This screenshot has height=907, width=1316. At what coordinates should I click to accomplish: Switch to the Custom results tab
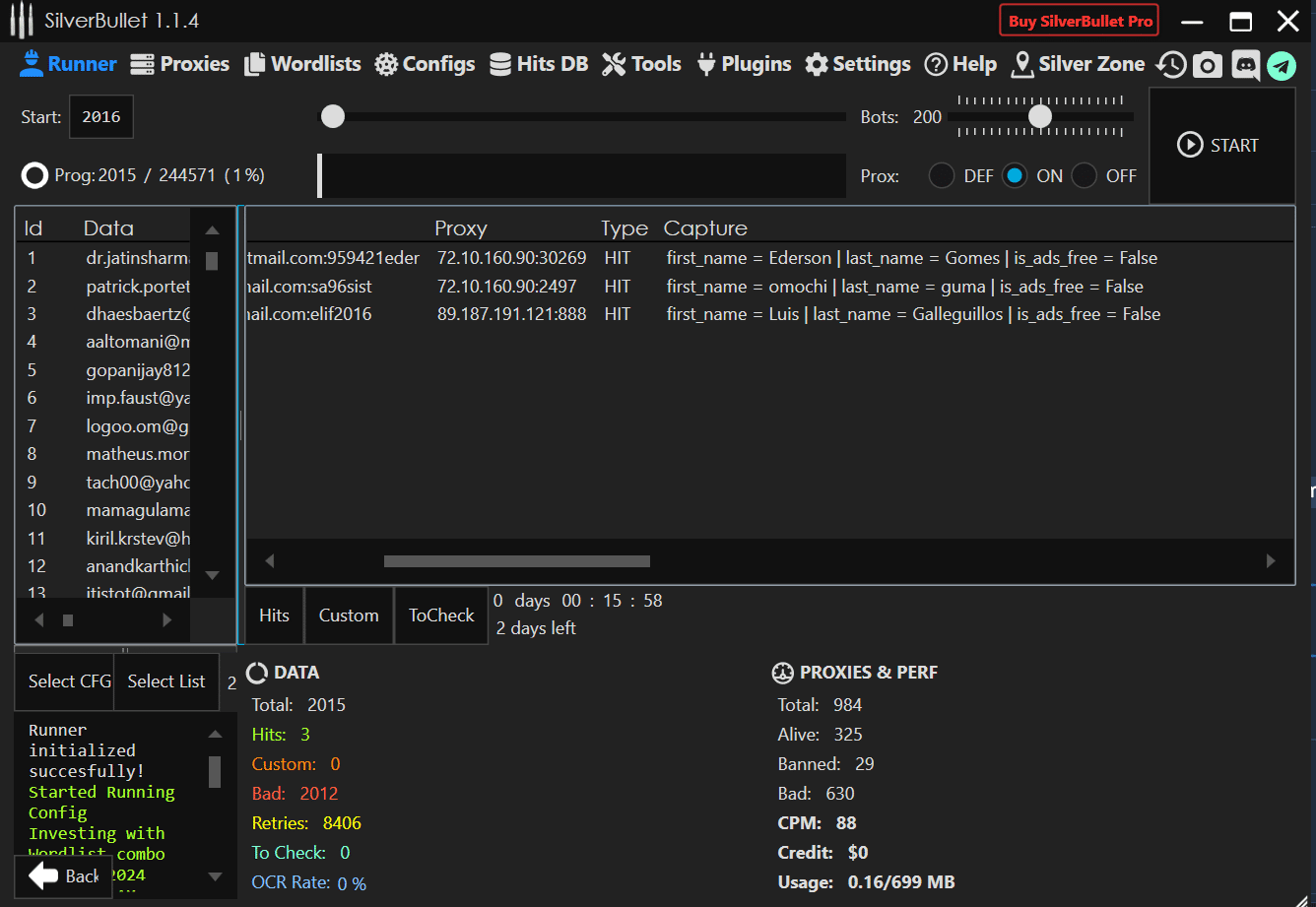[x=349, y=615]
